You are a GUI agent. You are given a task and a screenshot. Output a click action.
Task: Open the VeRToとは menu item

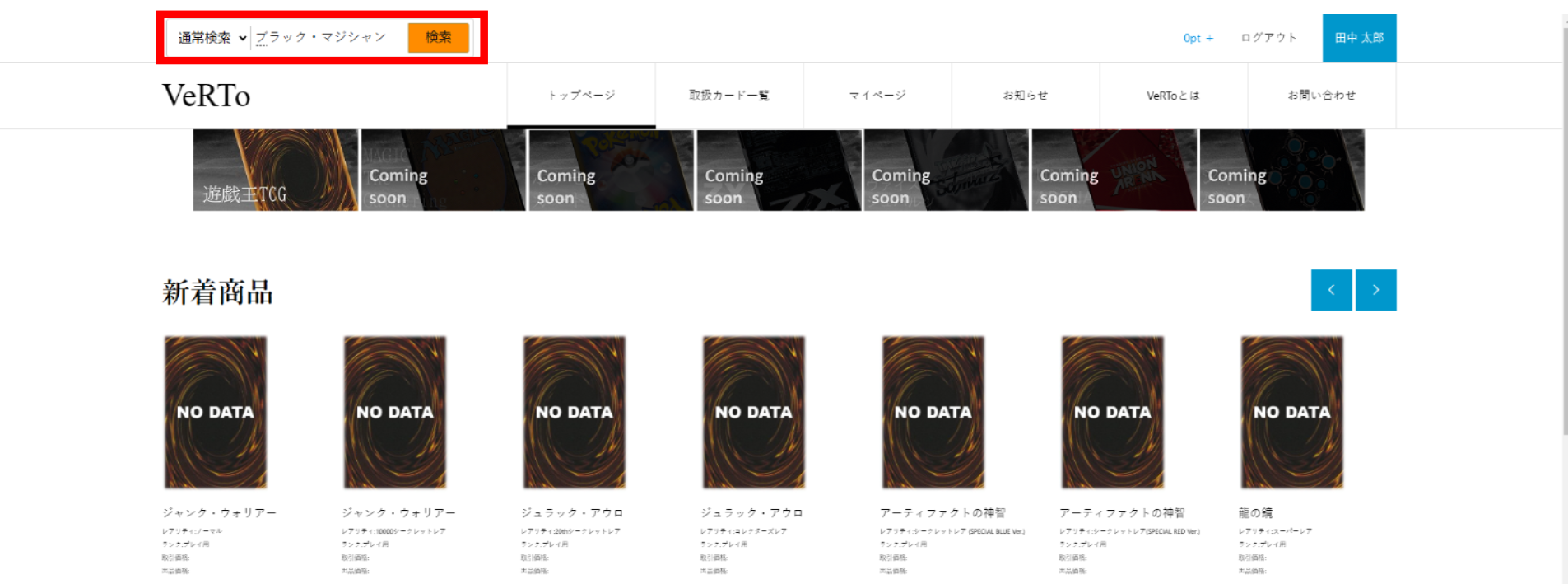click(1174, 96)
